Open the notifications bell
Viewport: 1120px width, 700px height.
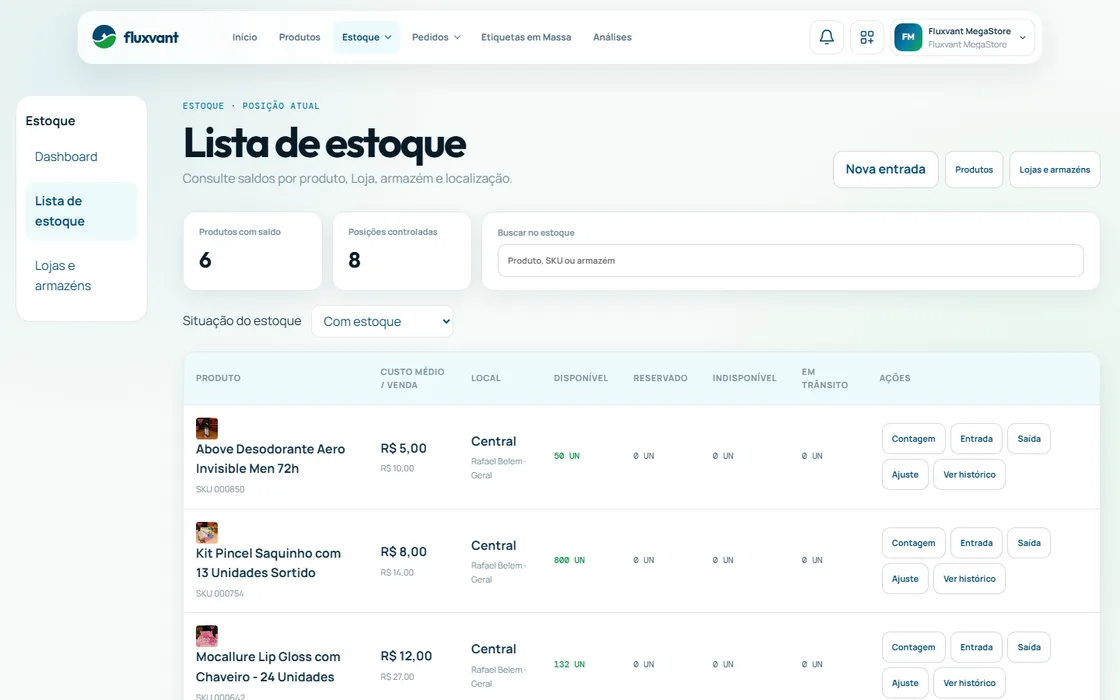(x=826, y=37)
